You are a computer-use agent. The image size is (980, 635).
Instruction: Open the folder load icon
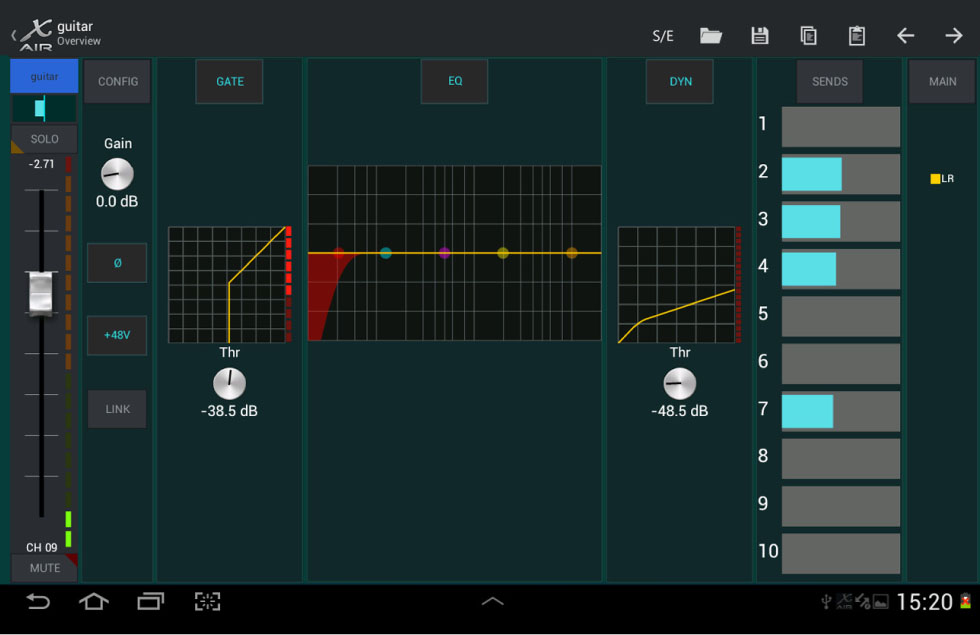pyautogui.click(x=711, y=36)
